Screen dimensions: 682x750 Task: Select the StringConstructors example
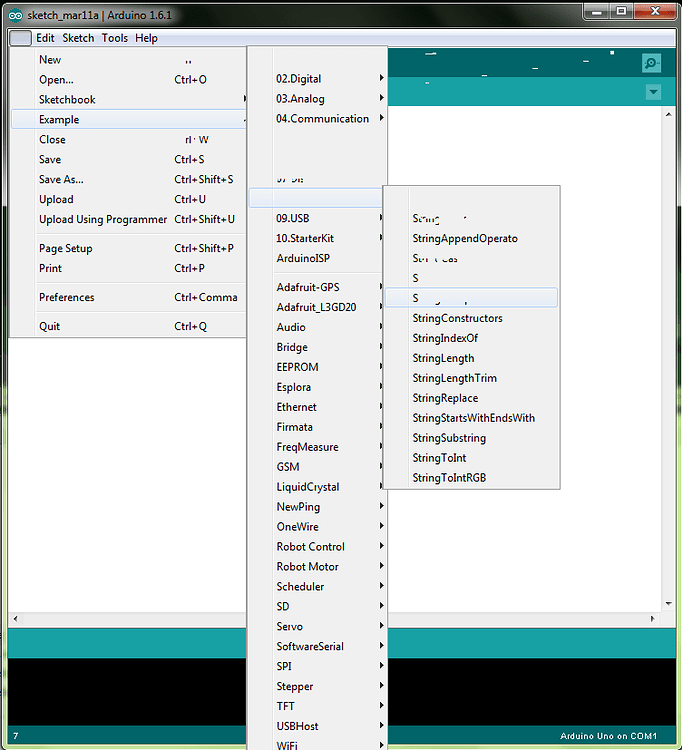471,318
